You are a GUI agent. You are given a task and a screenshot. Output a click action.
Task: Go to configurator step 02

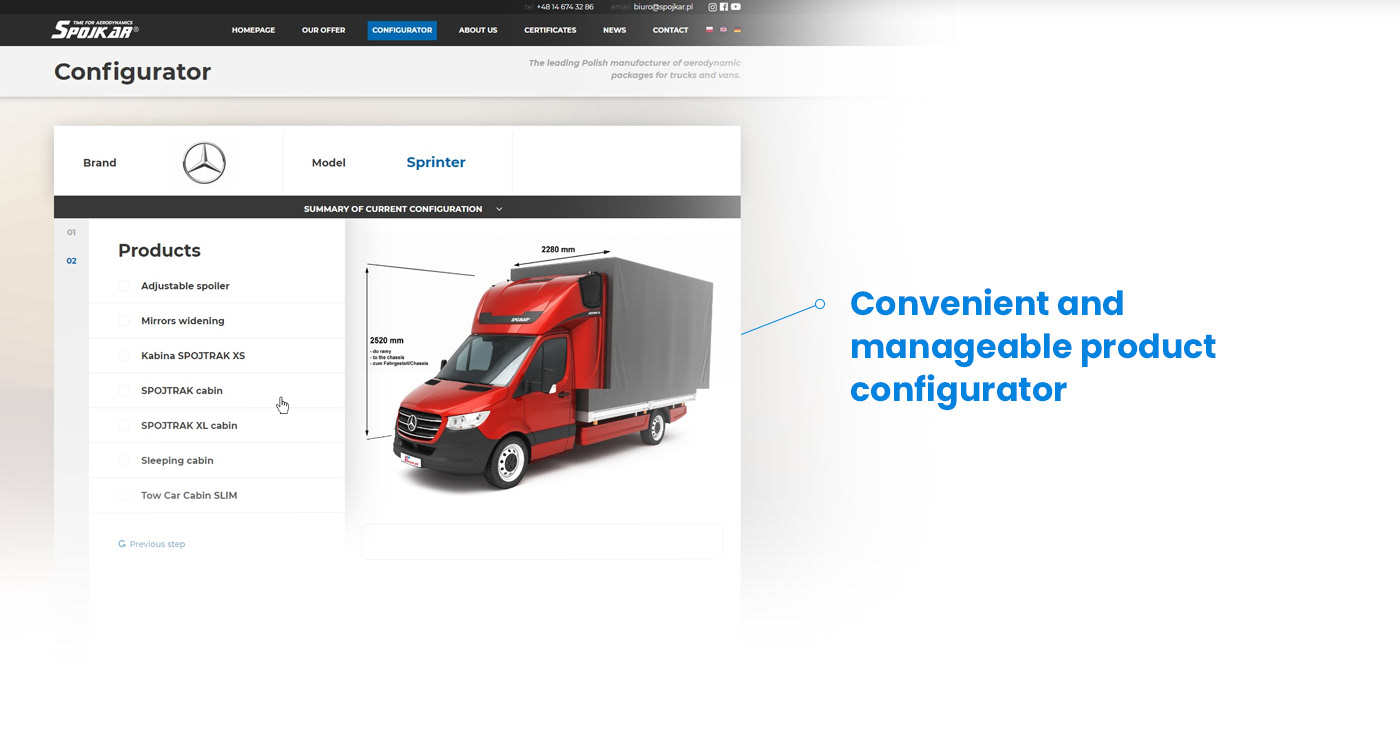coord(71,261)
